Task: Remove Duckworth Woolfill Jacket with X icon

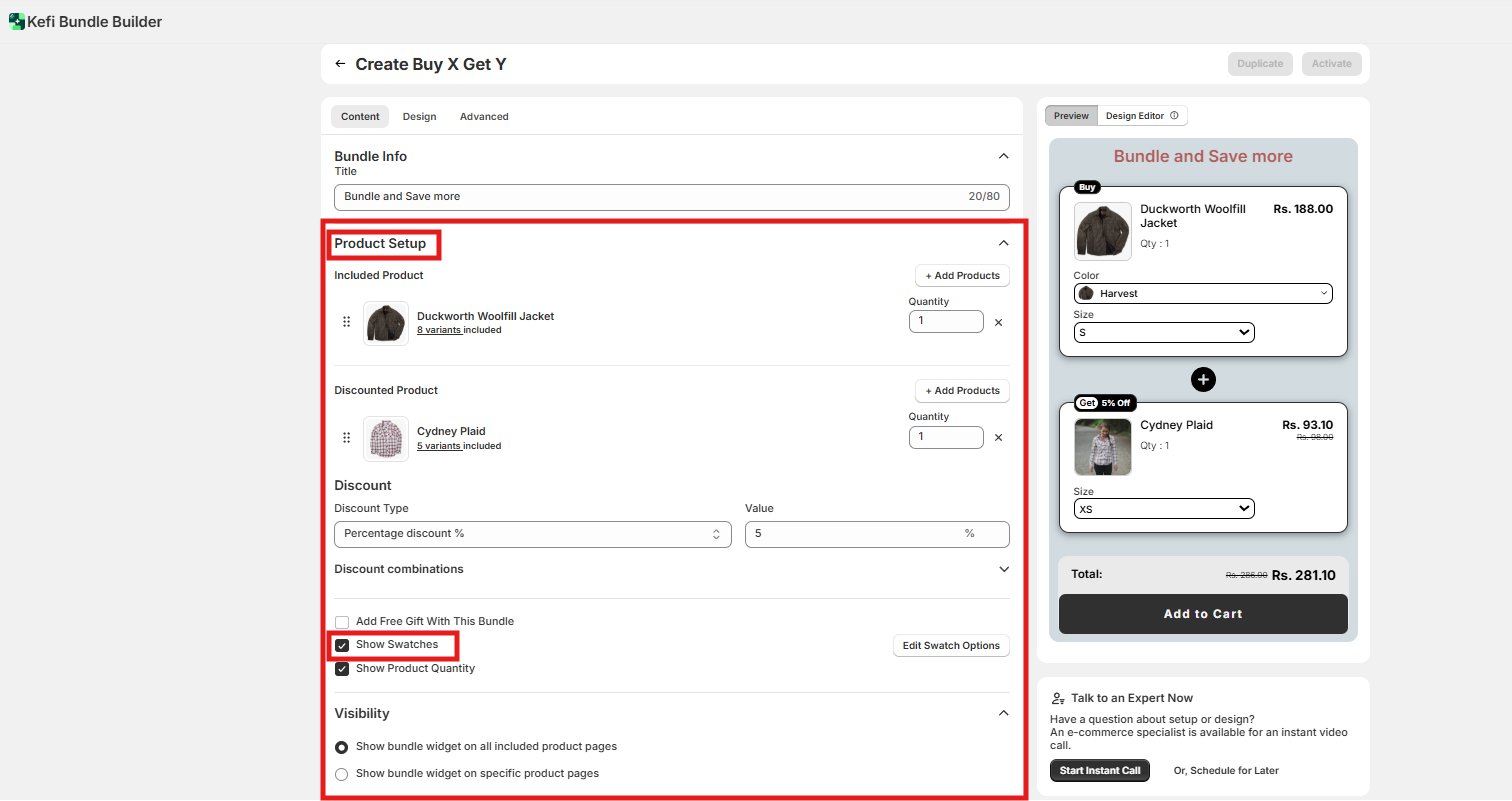Action: point(998,323)
